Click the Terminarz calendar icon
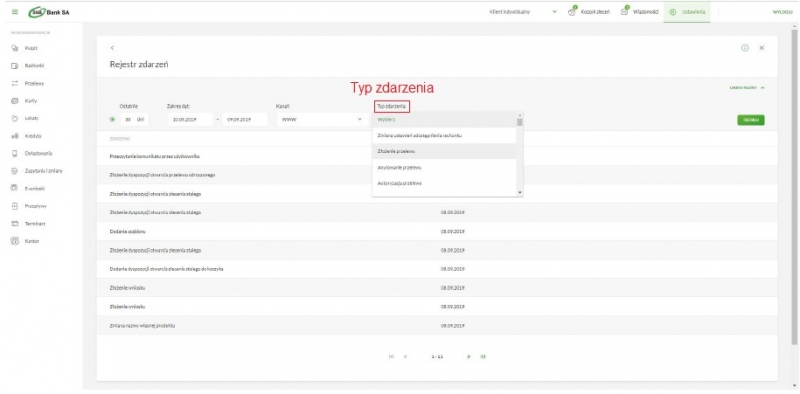The width and height of the screenshot is (800, 394). tap(14, 224)
